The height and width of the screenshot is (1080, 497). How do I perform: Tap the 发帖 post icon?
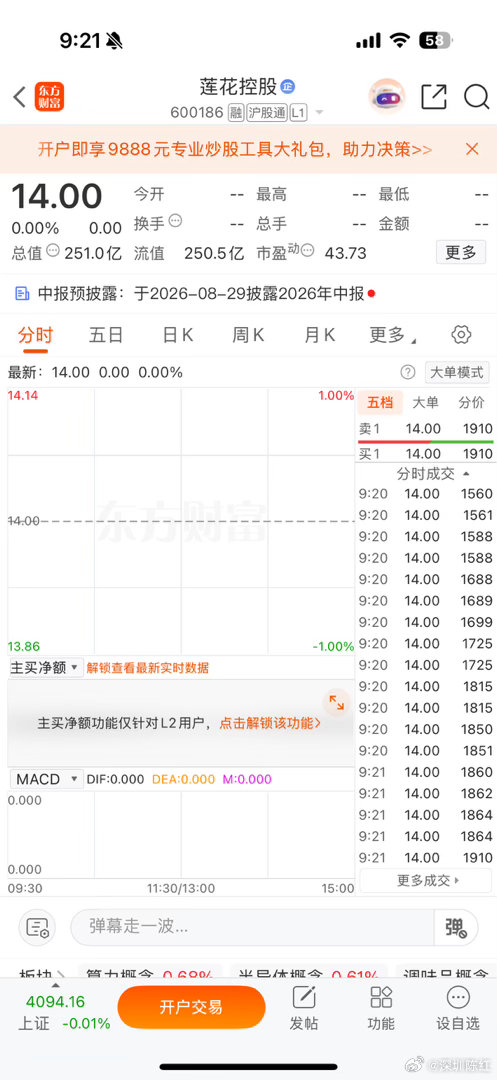(x=304, y=1008)
